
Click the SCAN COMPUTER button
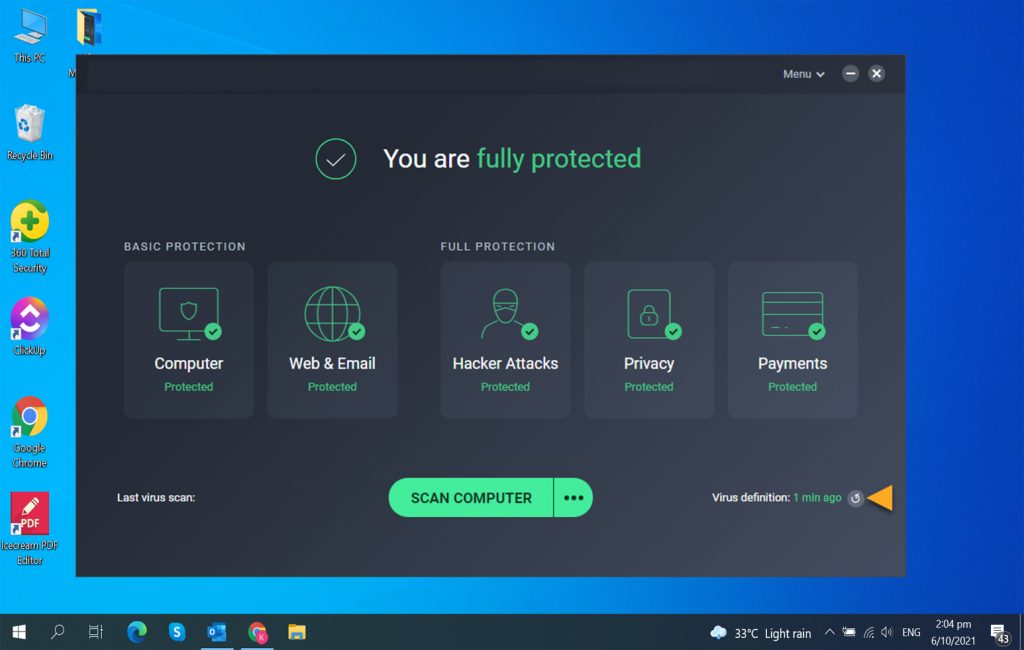471,498
